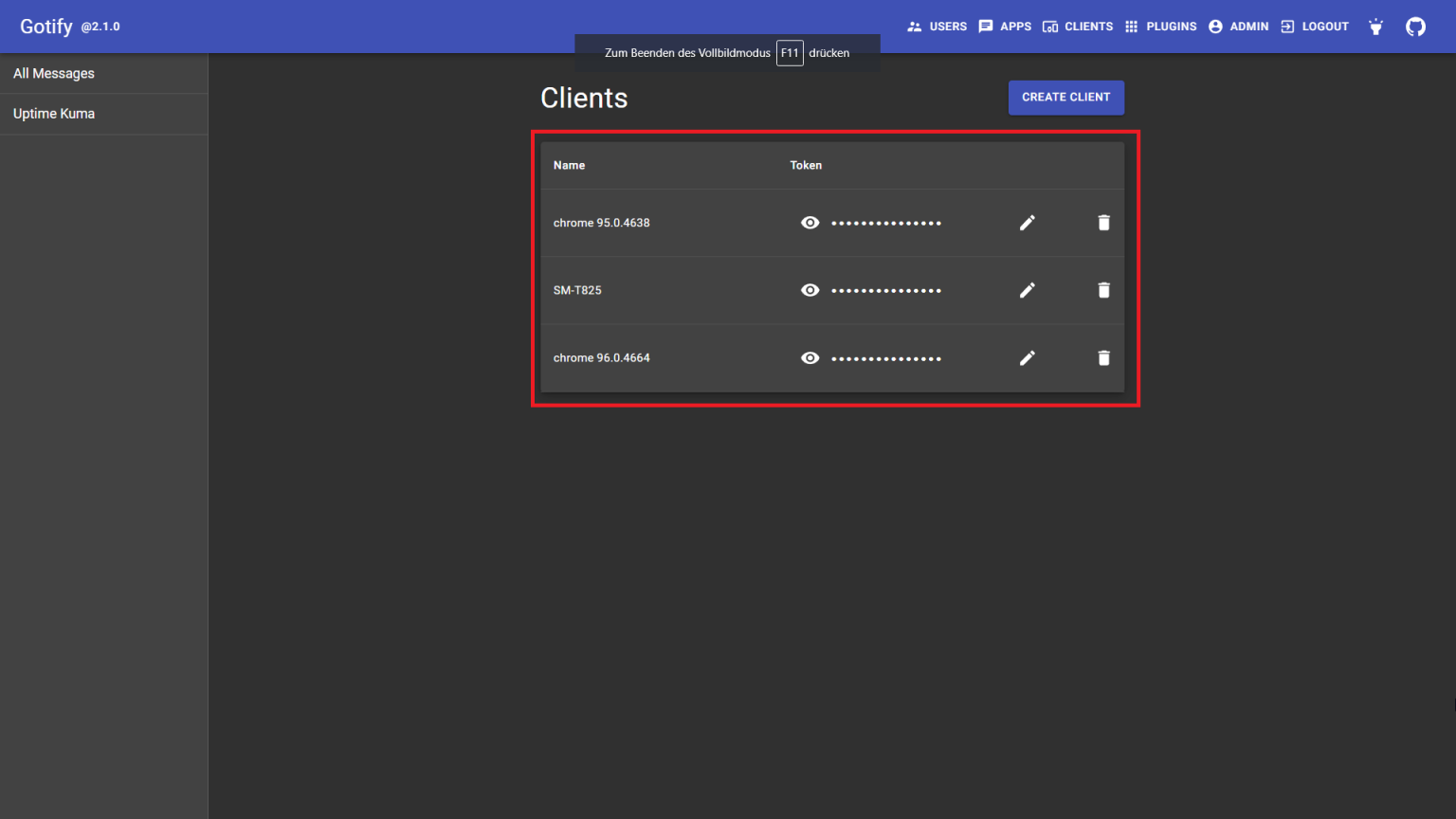
Task: Delete the SM-T825 client
Action: 1103,290
